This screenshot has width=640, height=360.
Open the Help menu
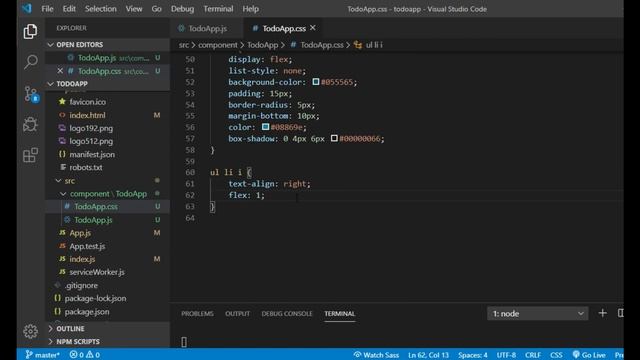coord(251,9)
